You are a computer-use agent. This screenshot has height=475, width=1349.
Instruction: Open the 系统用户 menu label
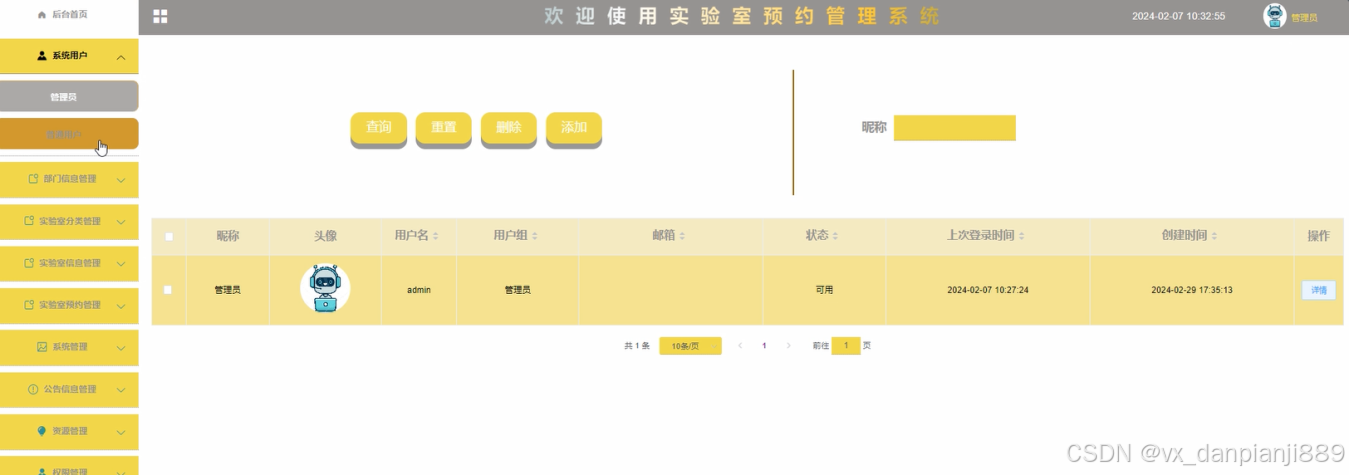69,56
